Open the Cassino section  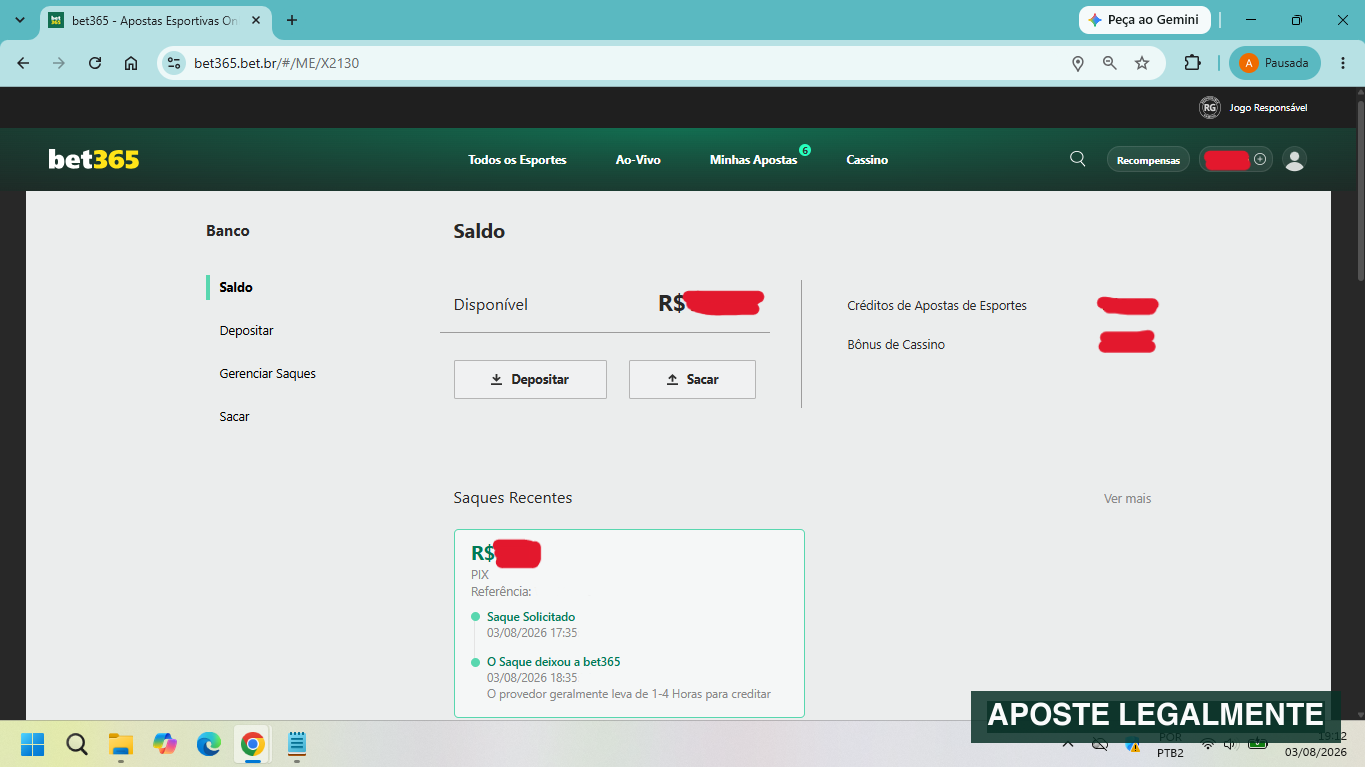pos(867,160)
